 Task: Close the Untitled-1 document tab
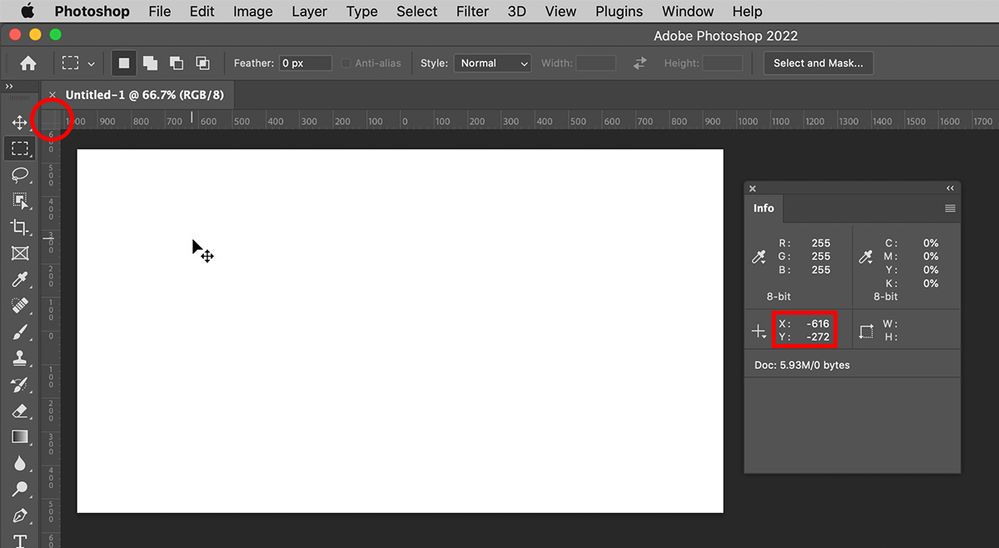coord(52,95)
